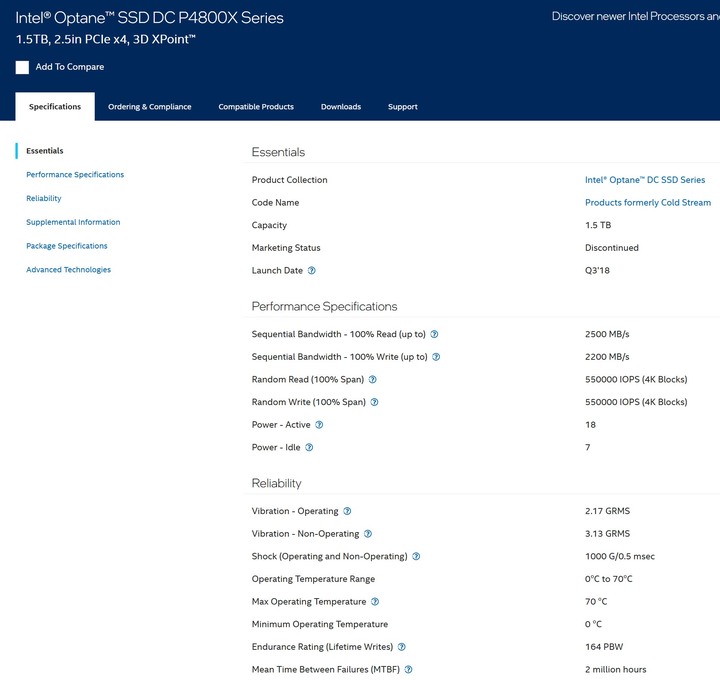Open Random Write (100% Span) info icon
The width and height of the screenshot is (720, 680).
pyautogui.click(x=374, y=402)
